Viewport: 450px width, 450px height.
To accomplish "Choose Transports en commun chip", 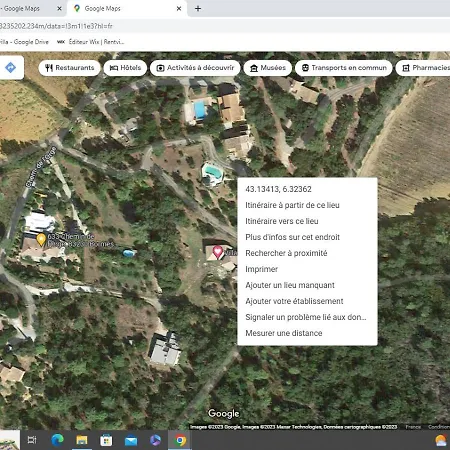I will click(344, 68).
